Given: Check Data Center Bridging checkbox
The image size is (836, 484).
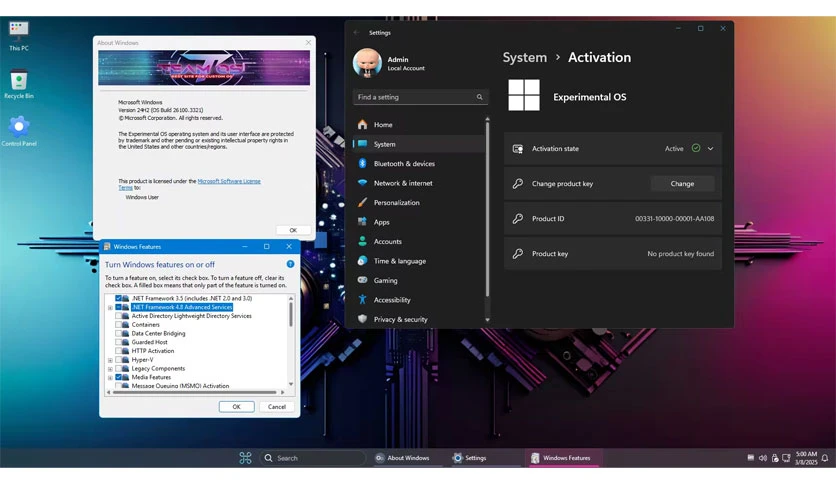Looking at the screenshot, I should tap(118, 333).
